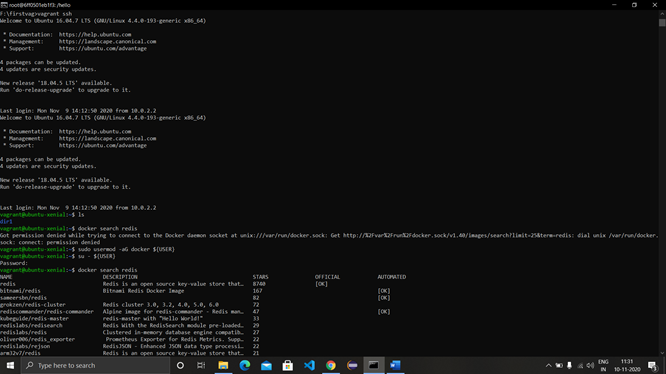
Task: Click the DESCRIPTION column header
Action: pos(120,277)
